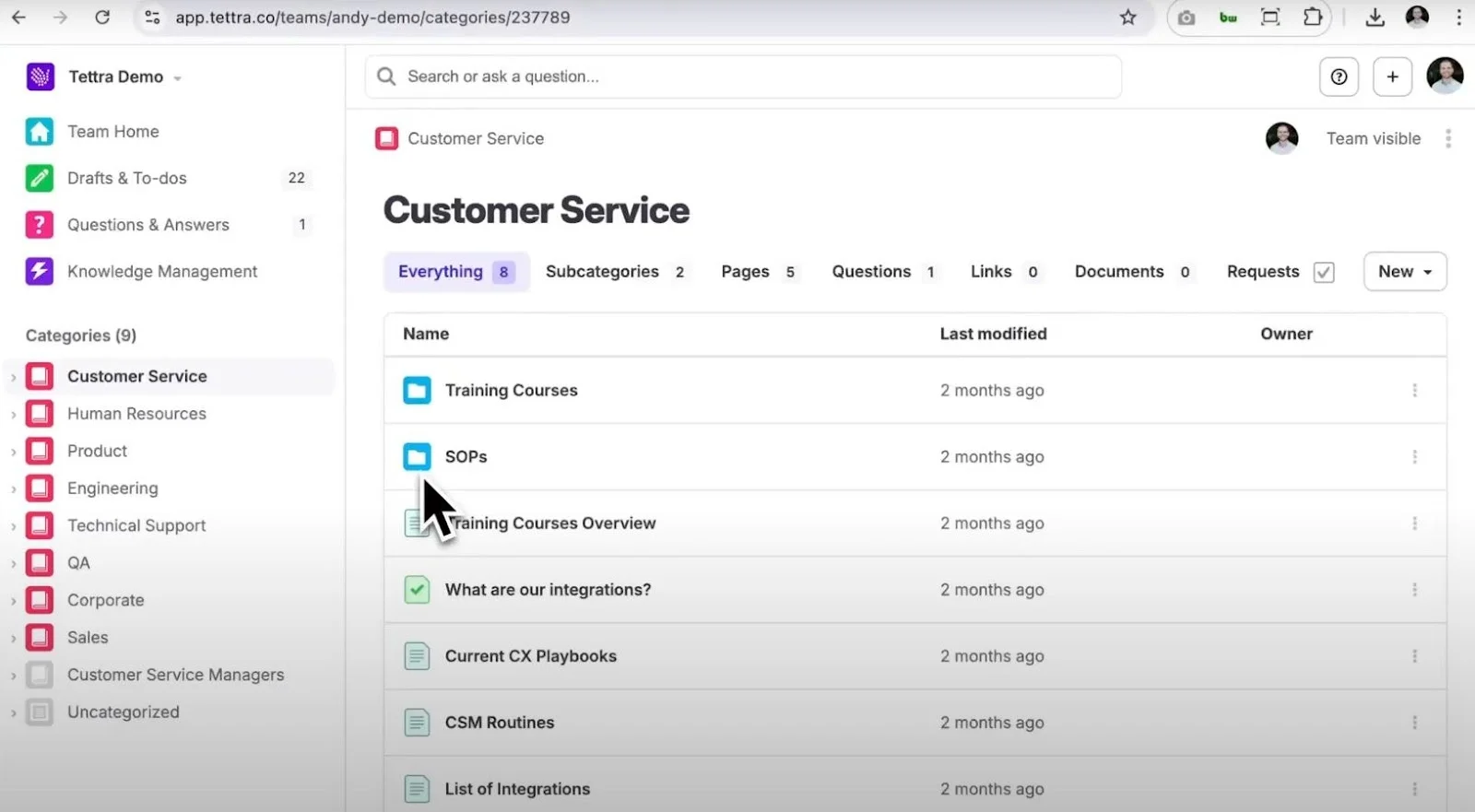This screenshot has width=1475, height=812.
Task: Expand the Human Resources category
Action: (14, 415)
